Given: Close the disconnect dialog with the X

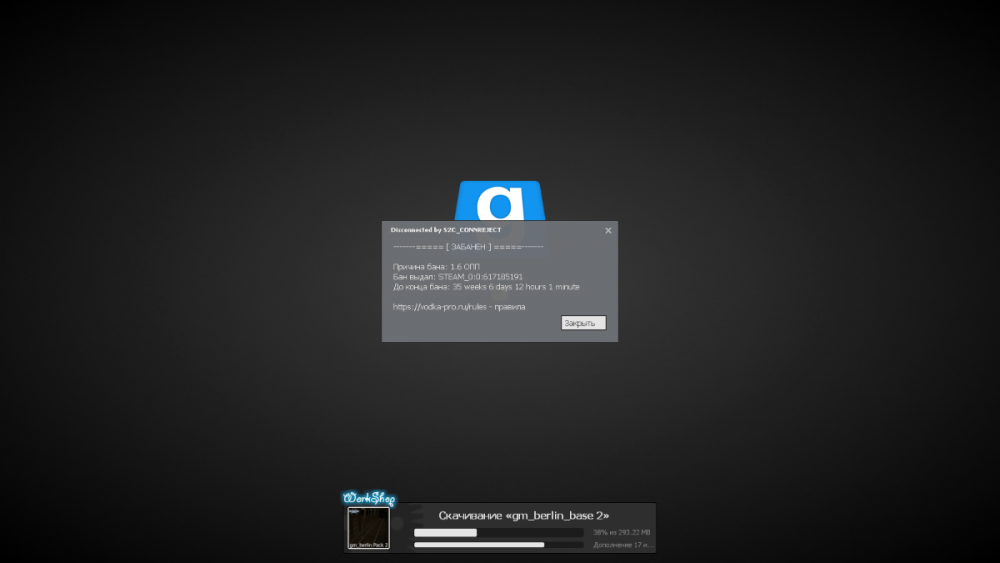Looking at the screenshot, I should tap(608, 230).
